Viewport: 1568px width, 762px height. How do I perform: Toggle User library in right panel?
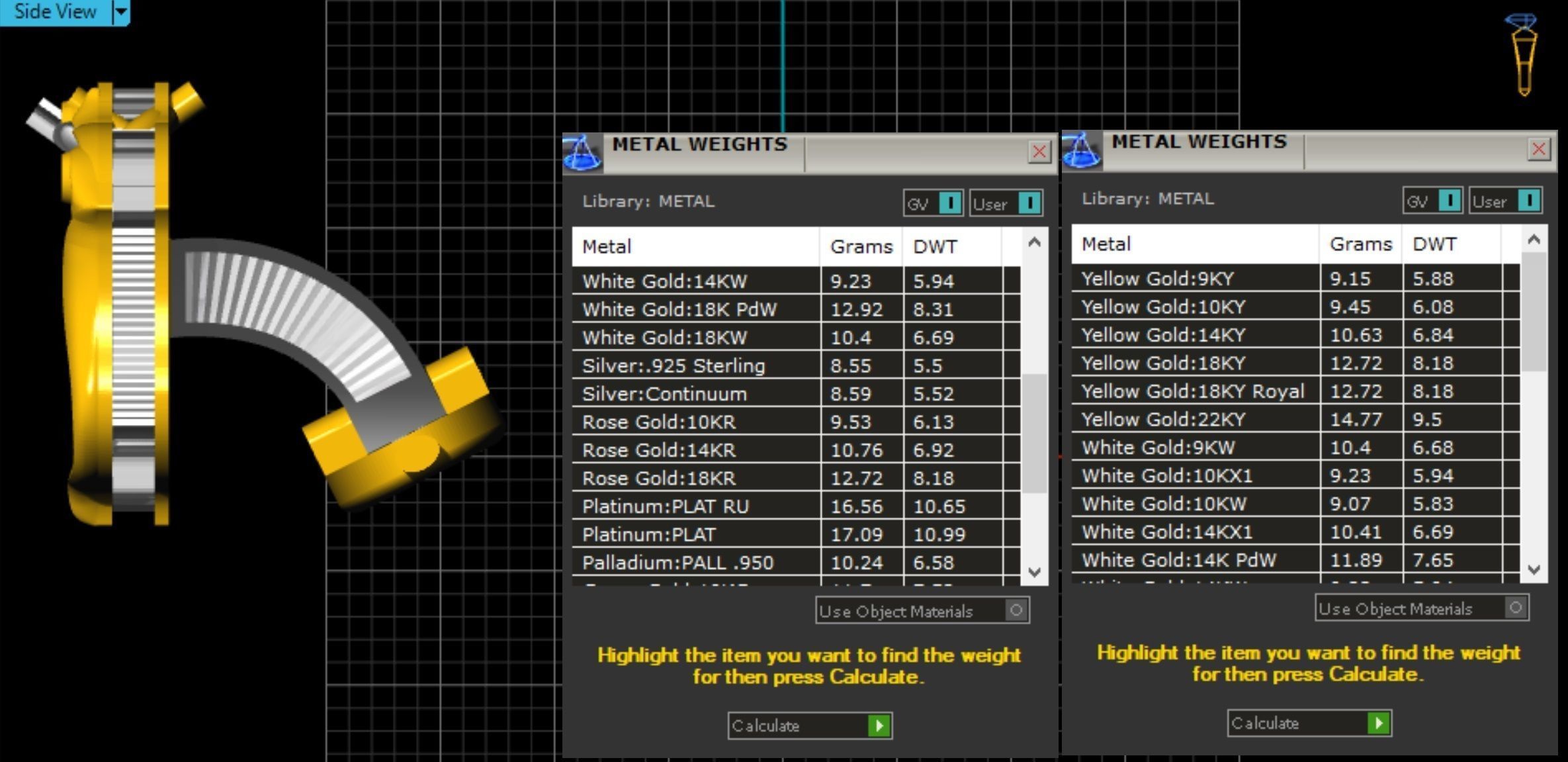(x=1528, y=201)
